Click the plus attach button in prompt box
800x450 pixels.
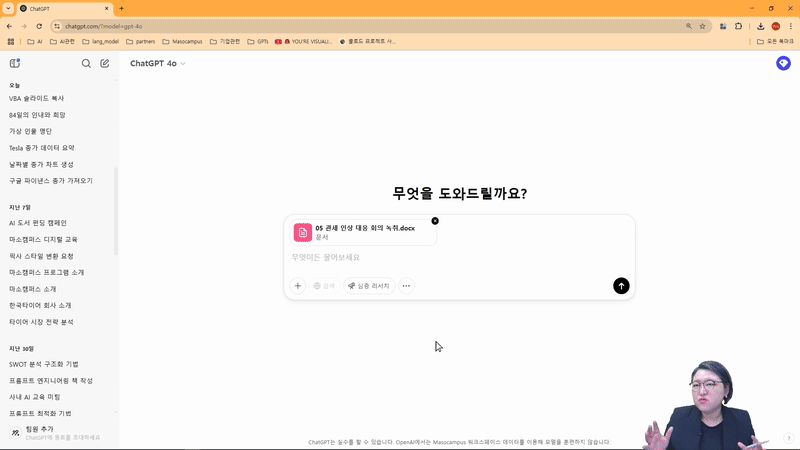coord(297,286)
